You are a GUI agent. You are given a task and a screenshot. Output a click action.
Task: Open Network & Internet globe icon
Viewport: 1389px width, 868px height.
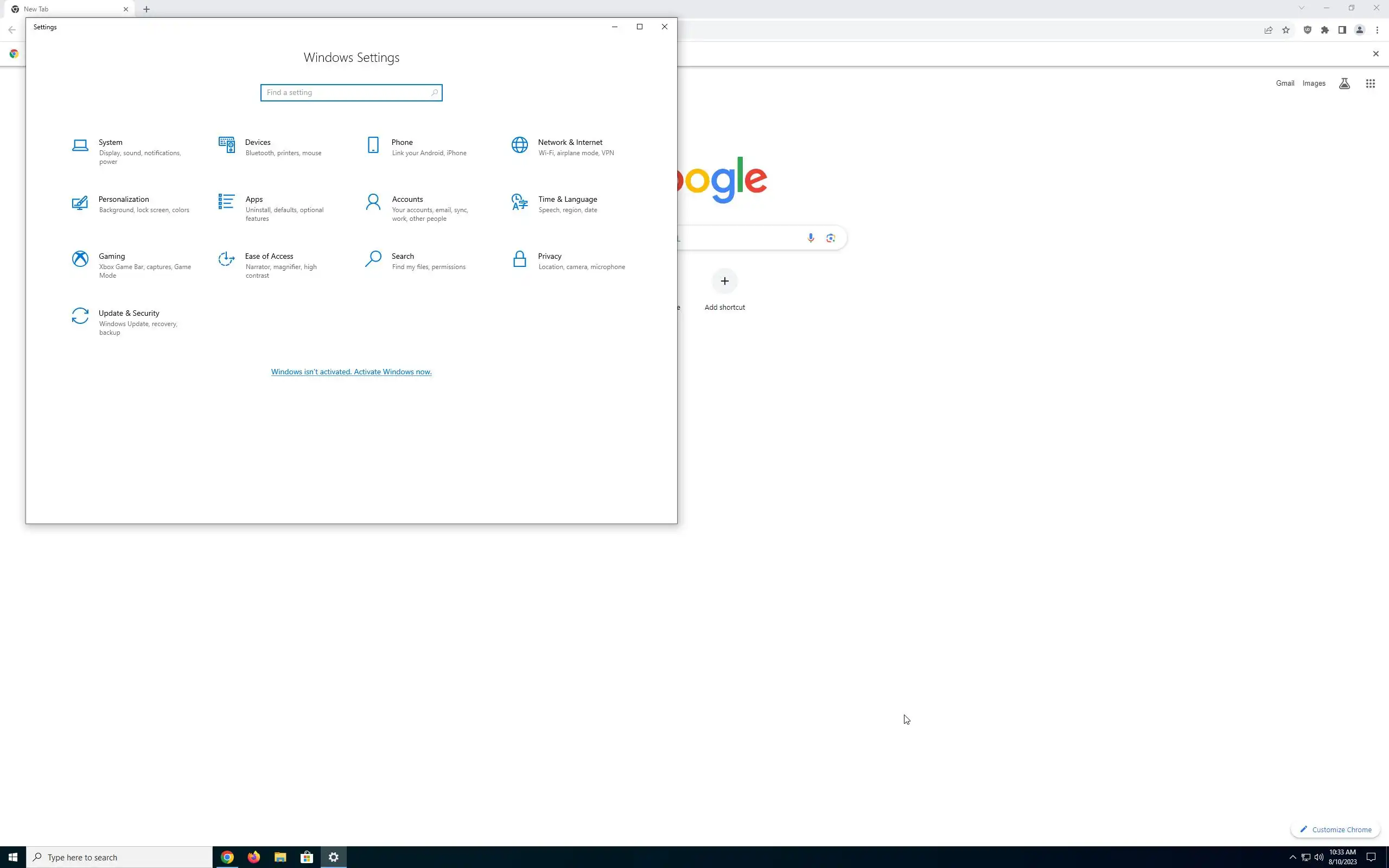[519, 145]
